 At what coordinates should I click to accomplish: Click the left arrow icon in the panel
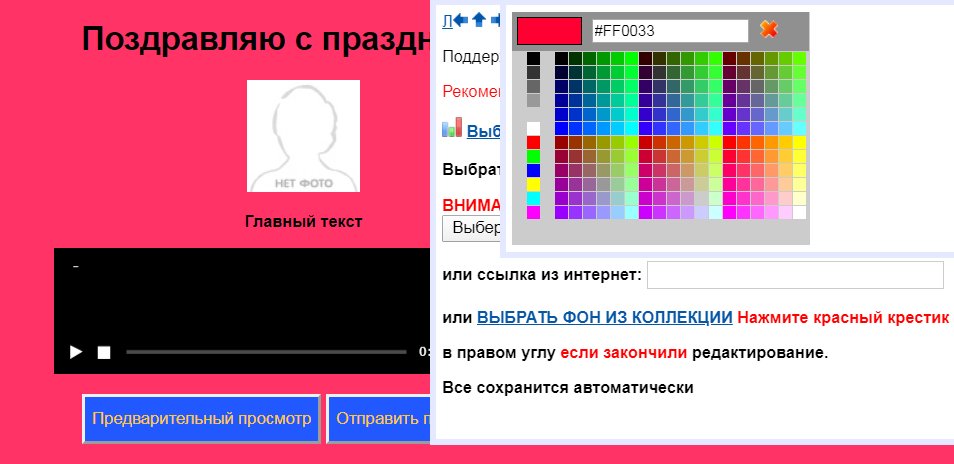(x=461, y=19)
